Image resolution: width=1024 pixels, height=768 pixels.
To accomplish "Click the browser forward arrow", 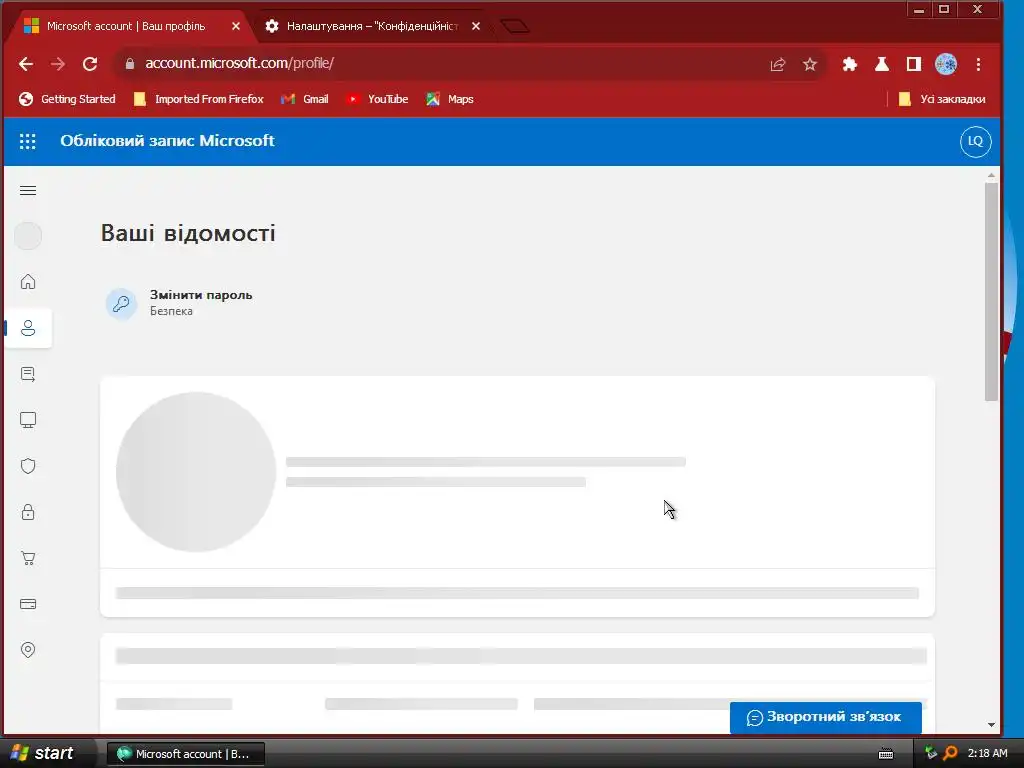I will [58, 64].
